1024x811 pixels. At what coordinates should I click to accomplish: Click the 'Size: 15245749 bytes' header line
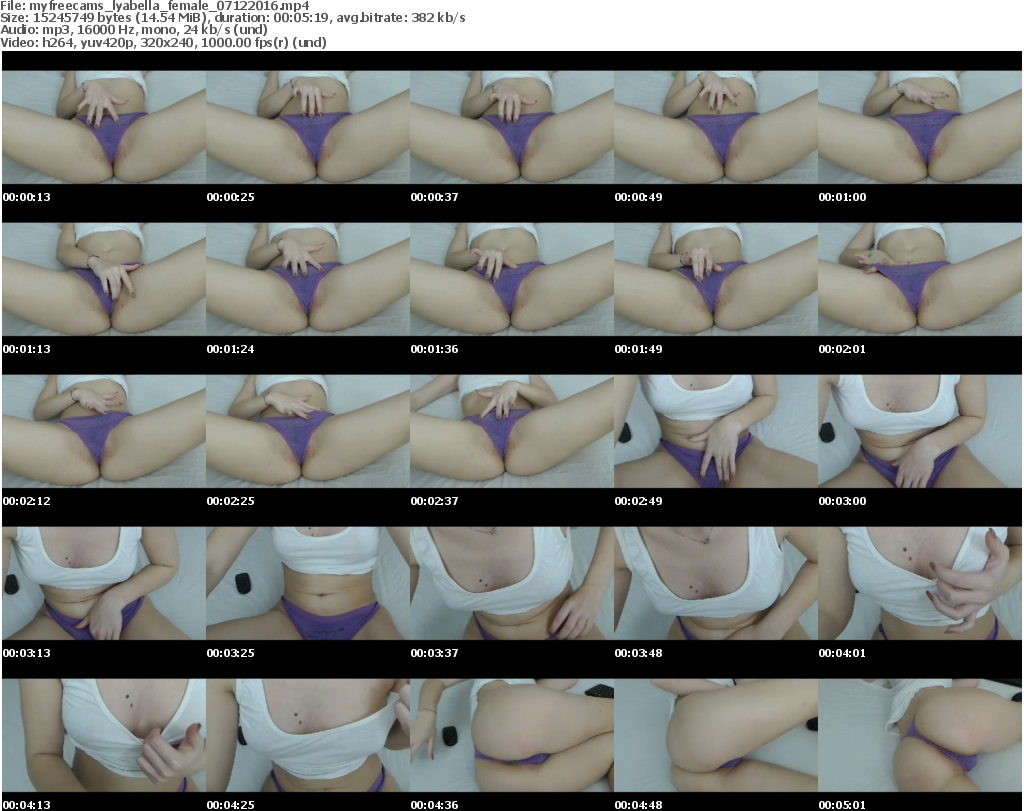coord(232,18)
